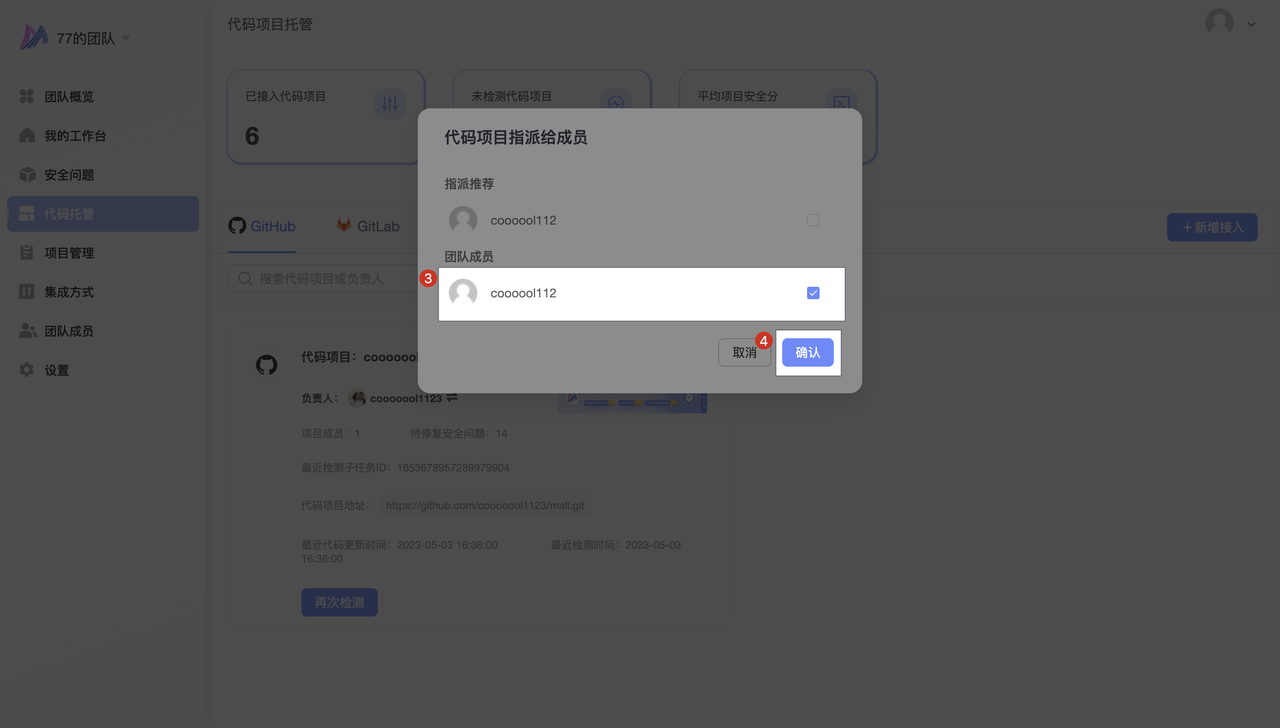This screenshot has height=728, width=1280.
Task: Click the 项目管理 clipboard icon
Action: coord(27,253)
